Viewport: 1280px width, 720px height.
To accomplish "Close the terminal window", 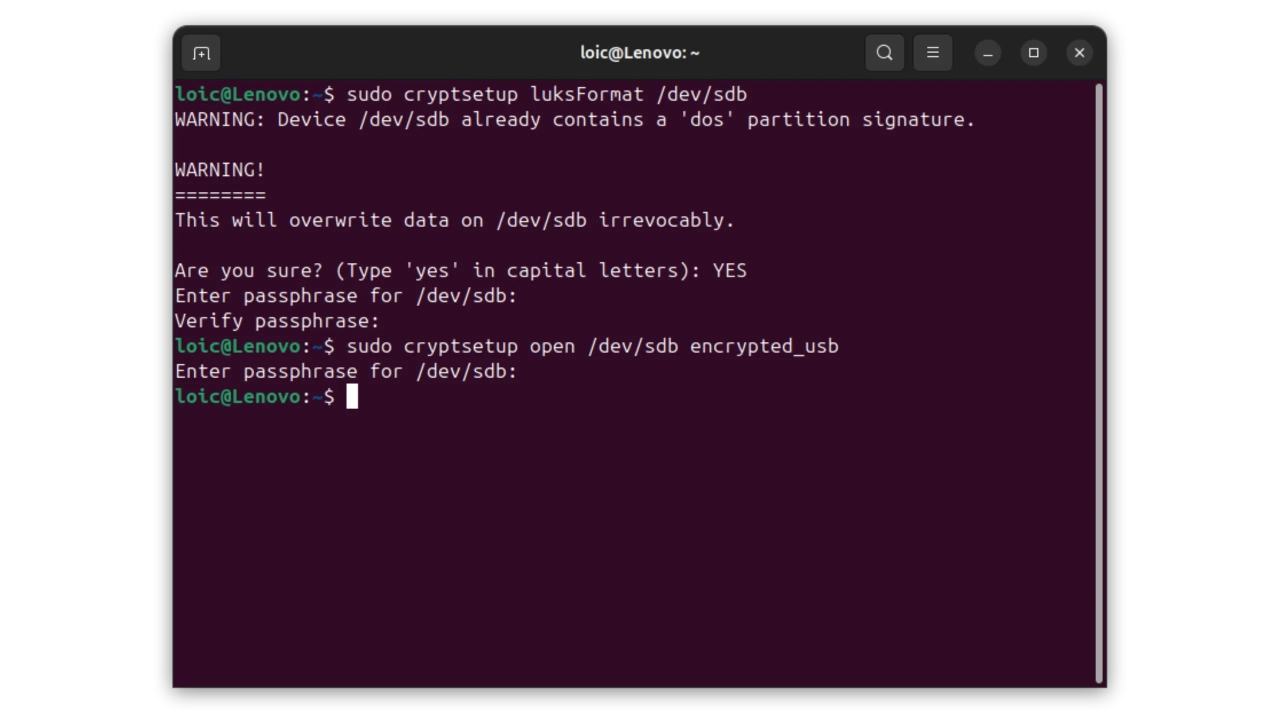I will (x=1079, y=53).
